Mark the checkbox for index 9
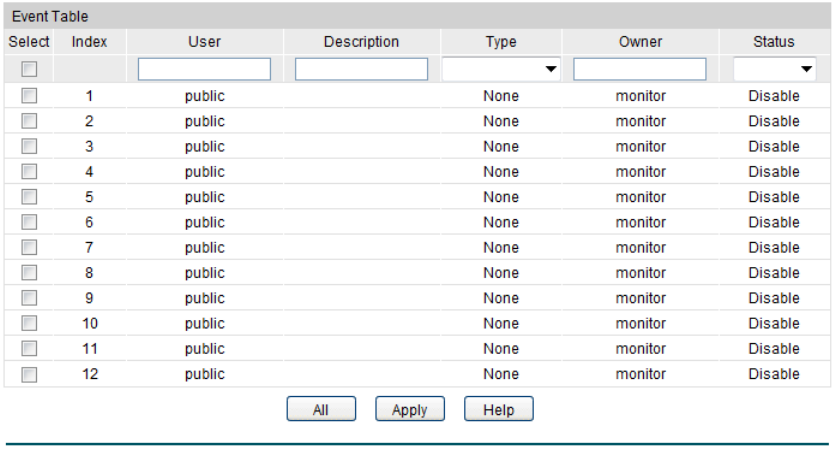Viewport: 835px width, 449px height. (29, 298)
